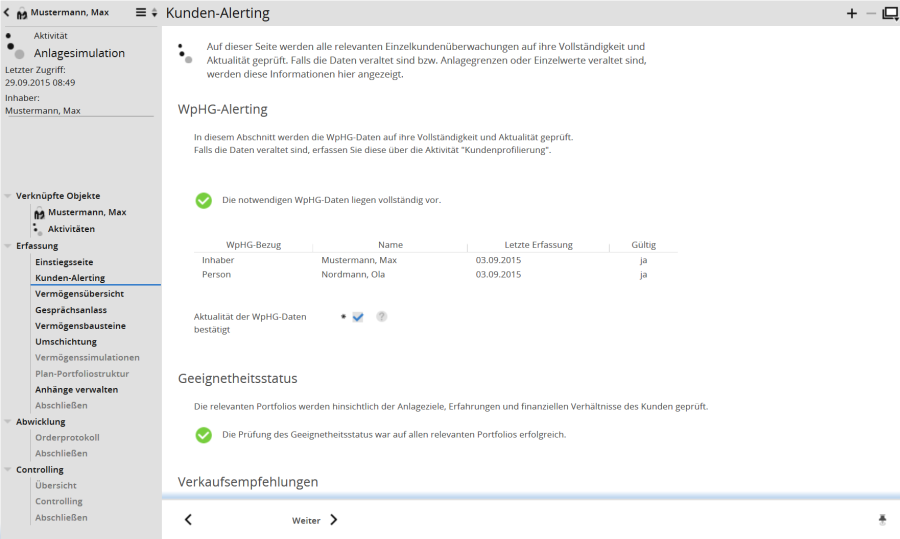Open linked object 'Mustermann, Max'

coord(86,212)
